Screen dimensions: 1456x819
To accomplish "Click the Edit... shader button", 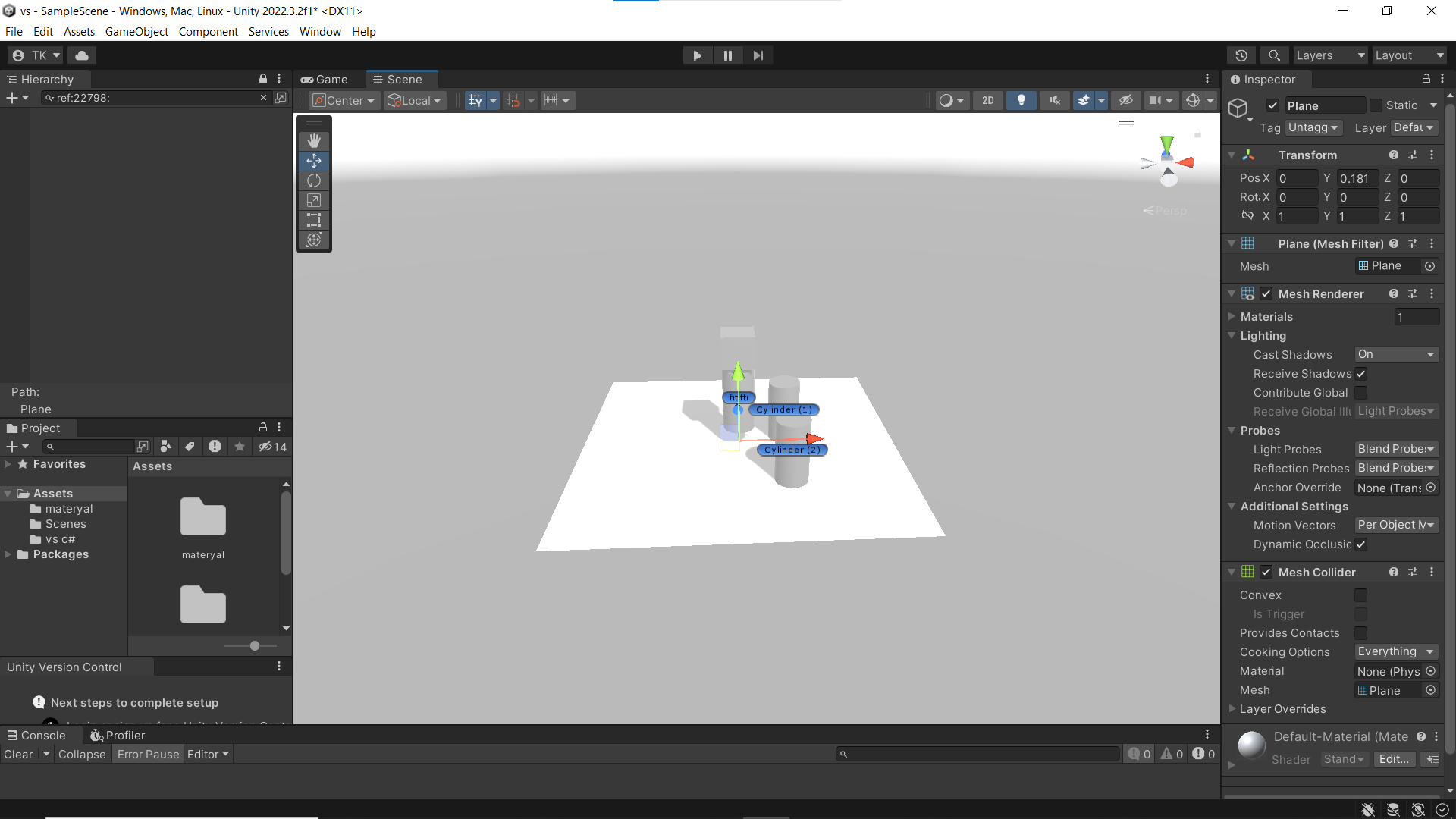I will pos(1394,759).
